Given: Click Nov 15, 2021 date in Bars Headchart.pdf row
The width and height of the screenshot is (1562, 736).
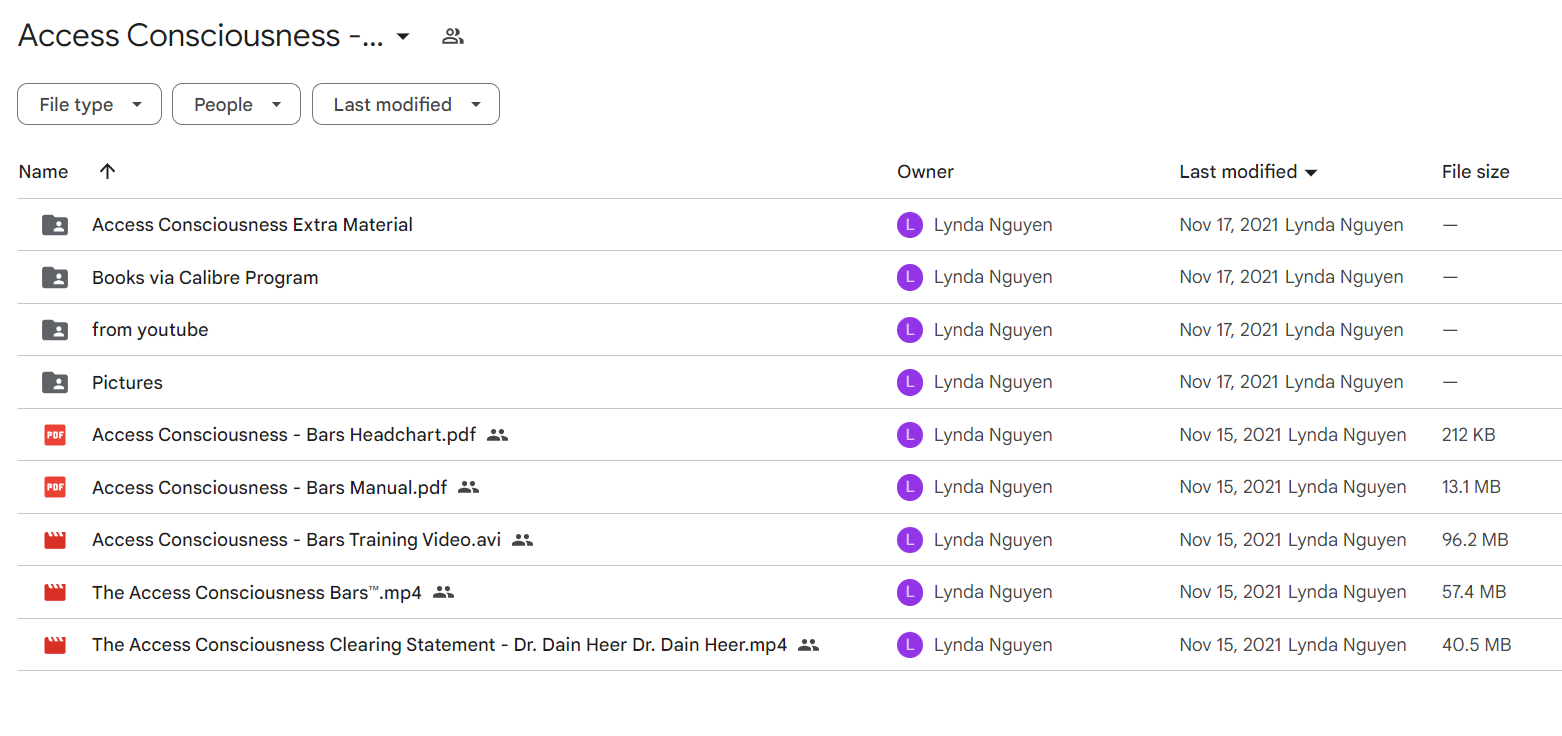Looking at the screenshot, I should click(1231, 435).
